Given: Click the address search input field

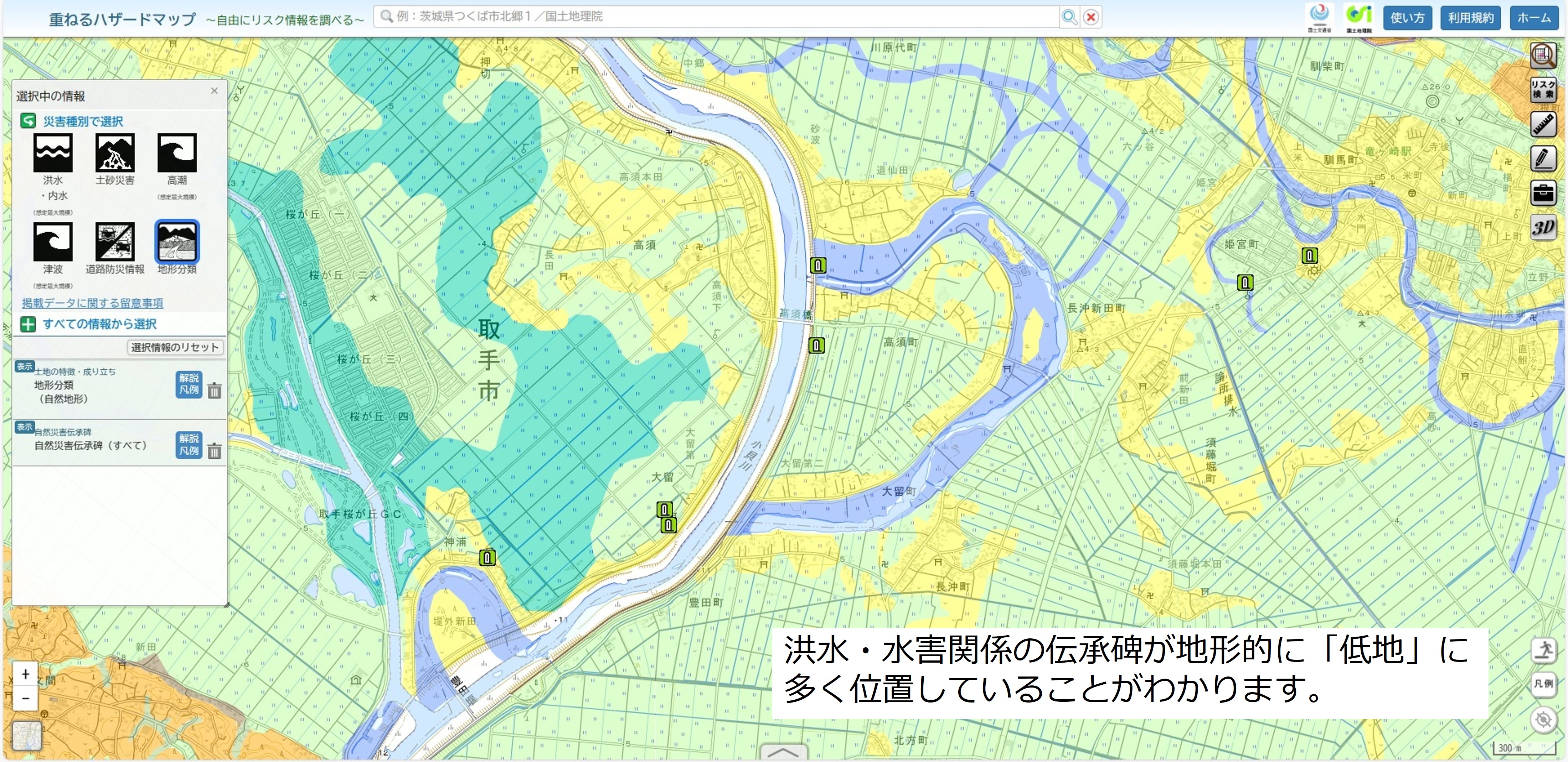Looking at the screenshot, I should (716, 17).
